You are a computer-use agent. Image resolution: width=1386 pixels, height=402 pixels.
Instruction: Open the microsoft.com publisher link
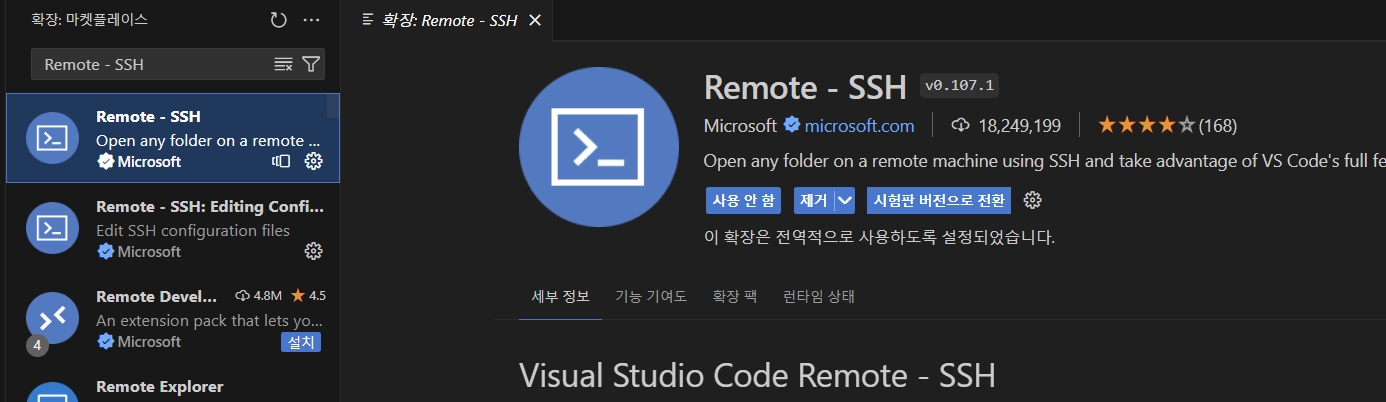[859, 125]
